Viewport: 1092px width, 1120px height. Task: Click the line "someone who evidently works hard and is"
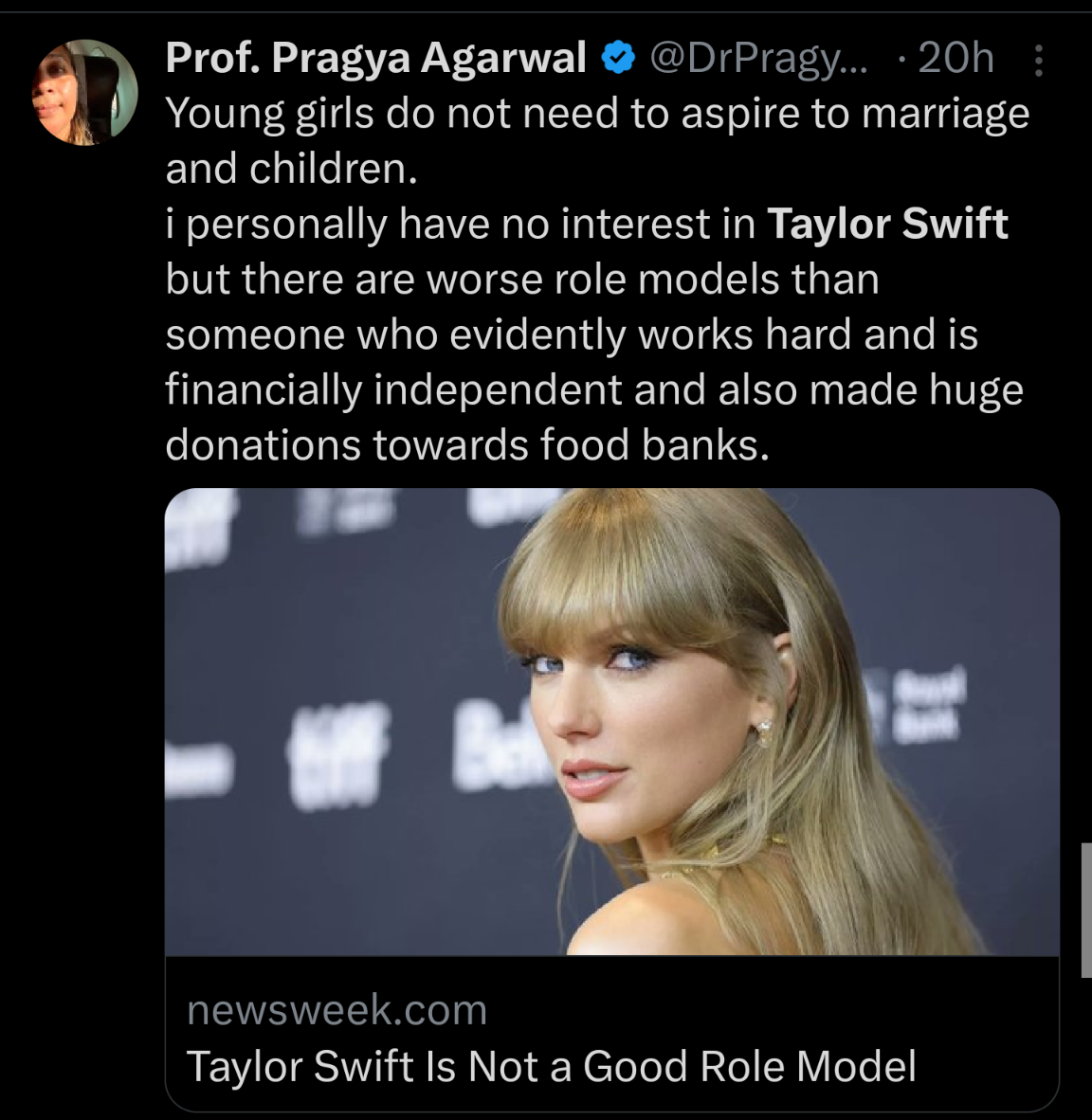pos(571,334)
